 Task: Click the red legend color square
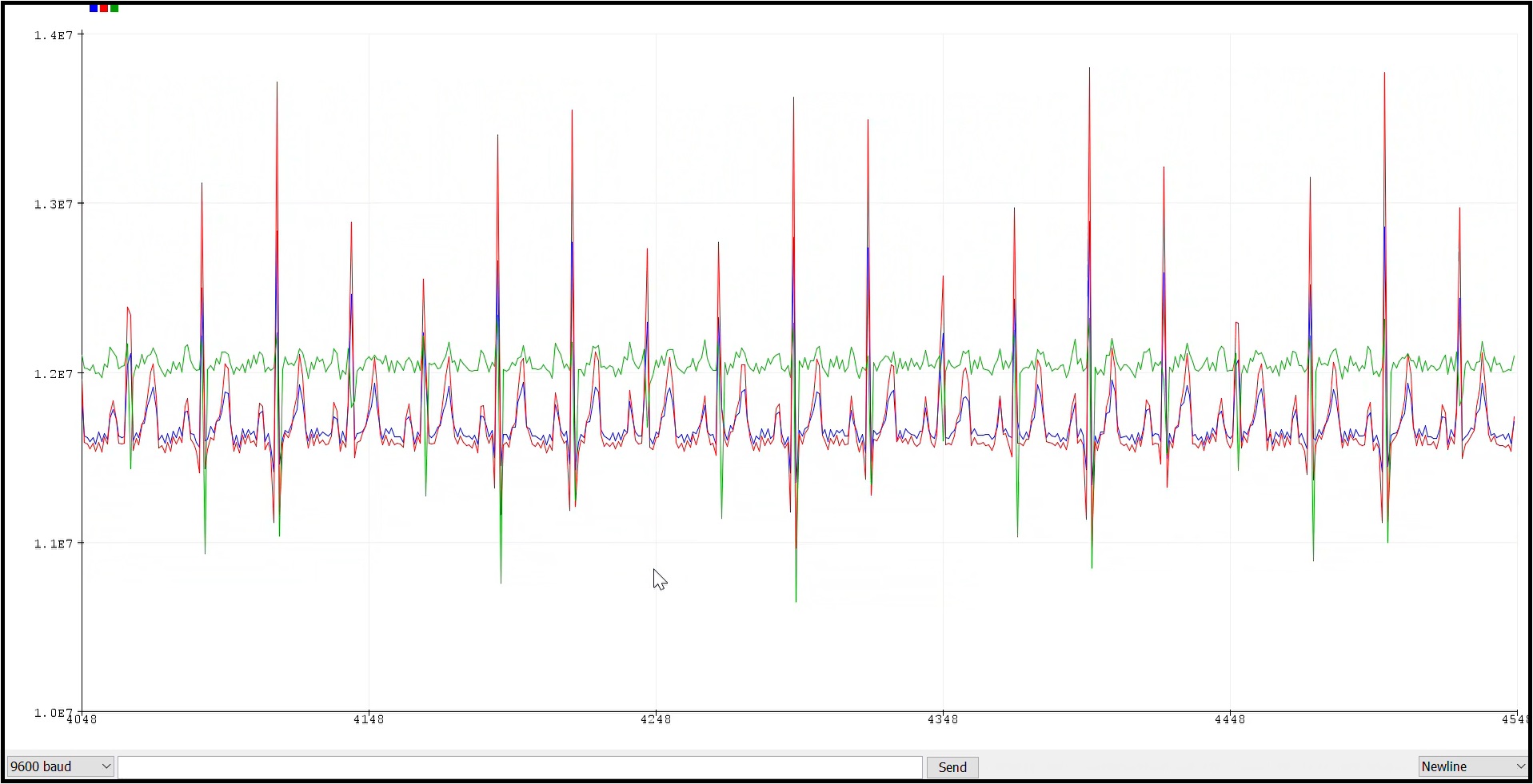coord(104,8)
